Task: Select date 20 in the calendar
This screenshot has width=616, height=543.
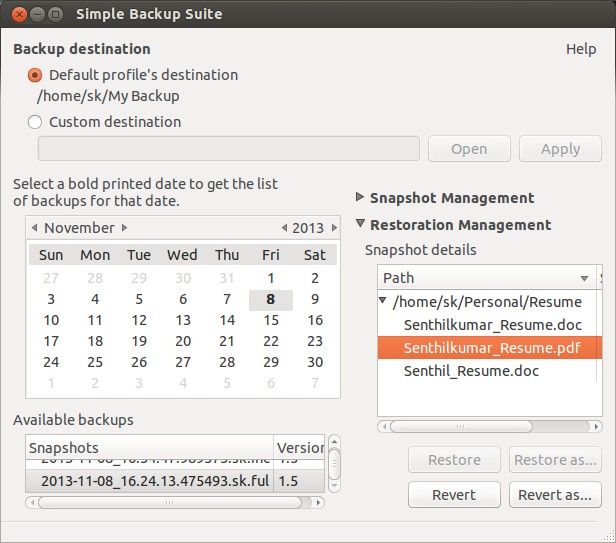Action: point(183,341)
